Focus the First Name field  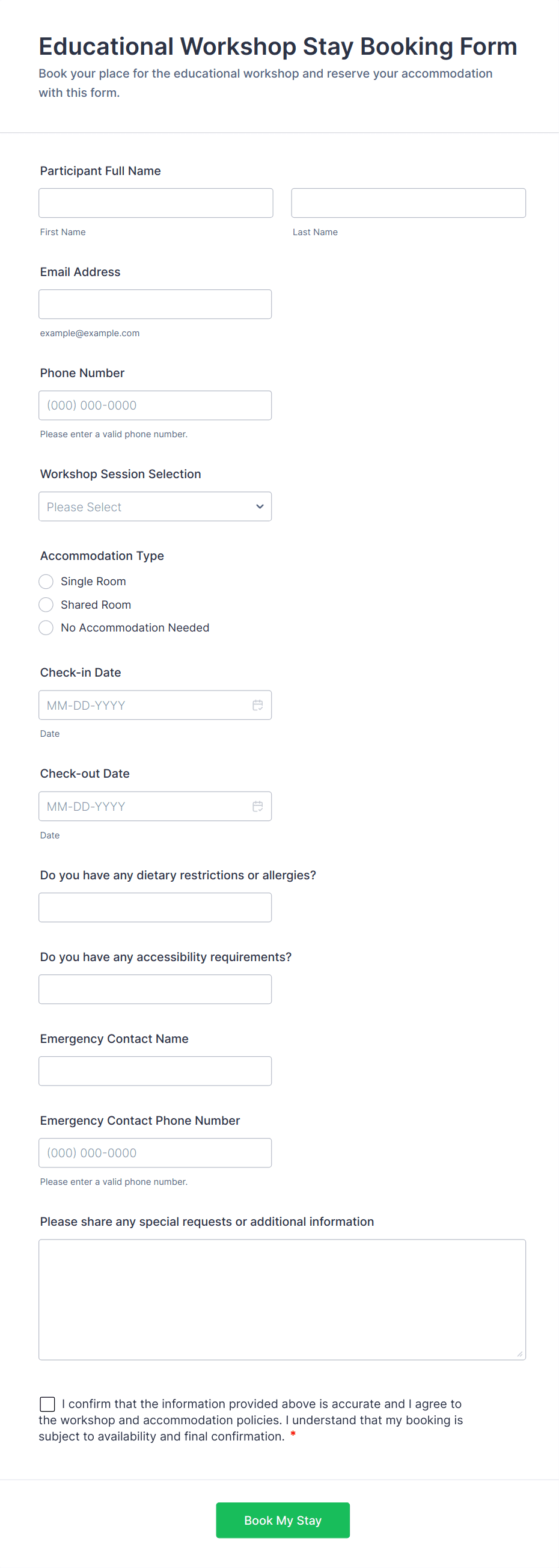point(156,203)
